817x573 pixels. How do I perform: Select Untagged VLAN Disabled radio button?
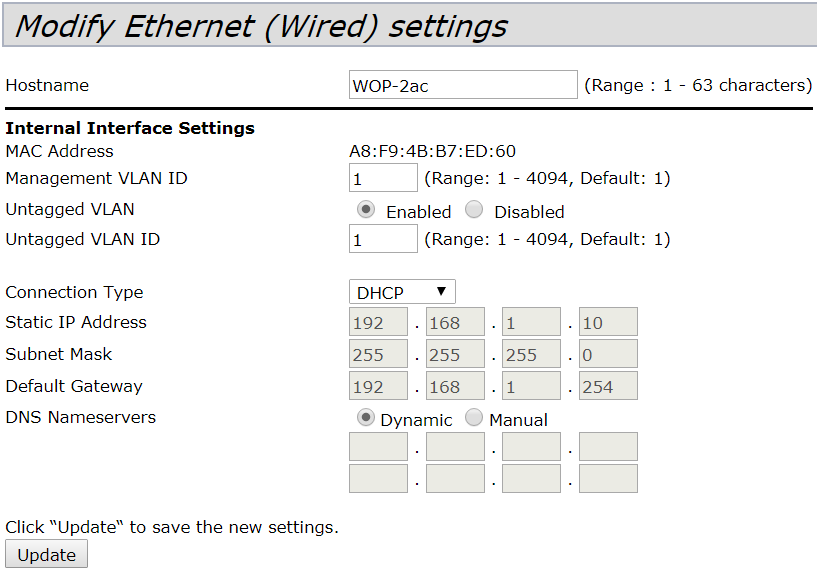(x=474, y=210)
